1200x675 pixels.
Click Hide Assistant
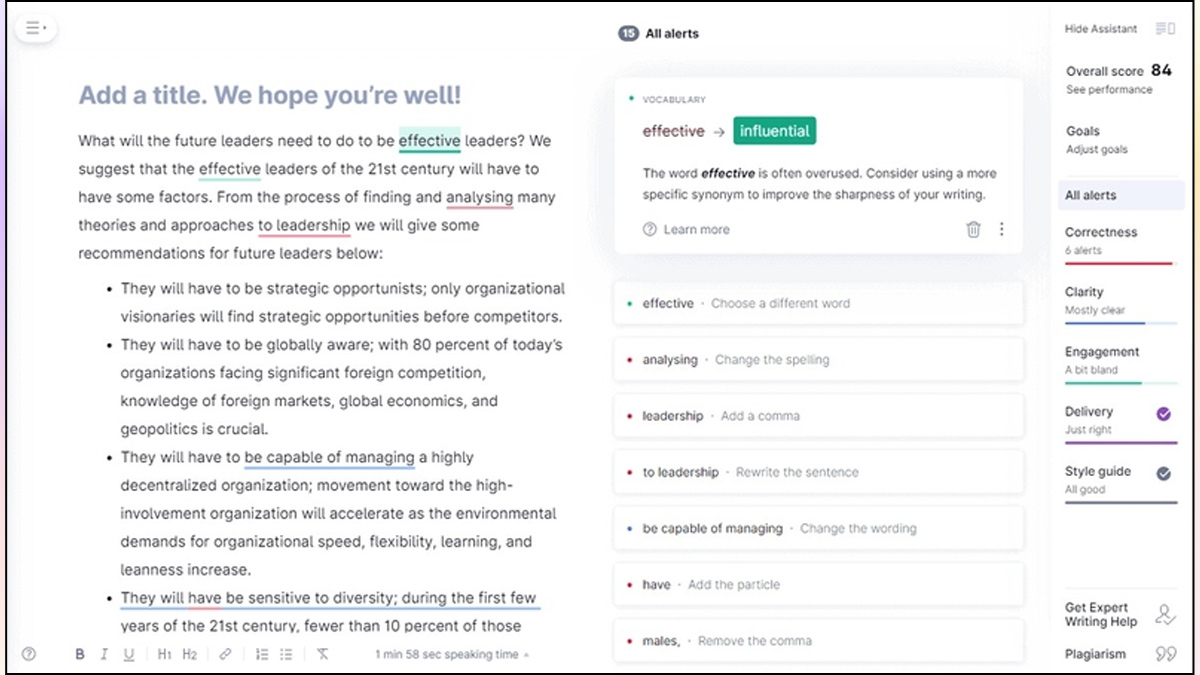[x=1101, y=29]
